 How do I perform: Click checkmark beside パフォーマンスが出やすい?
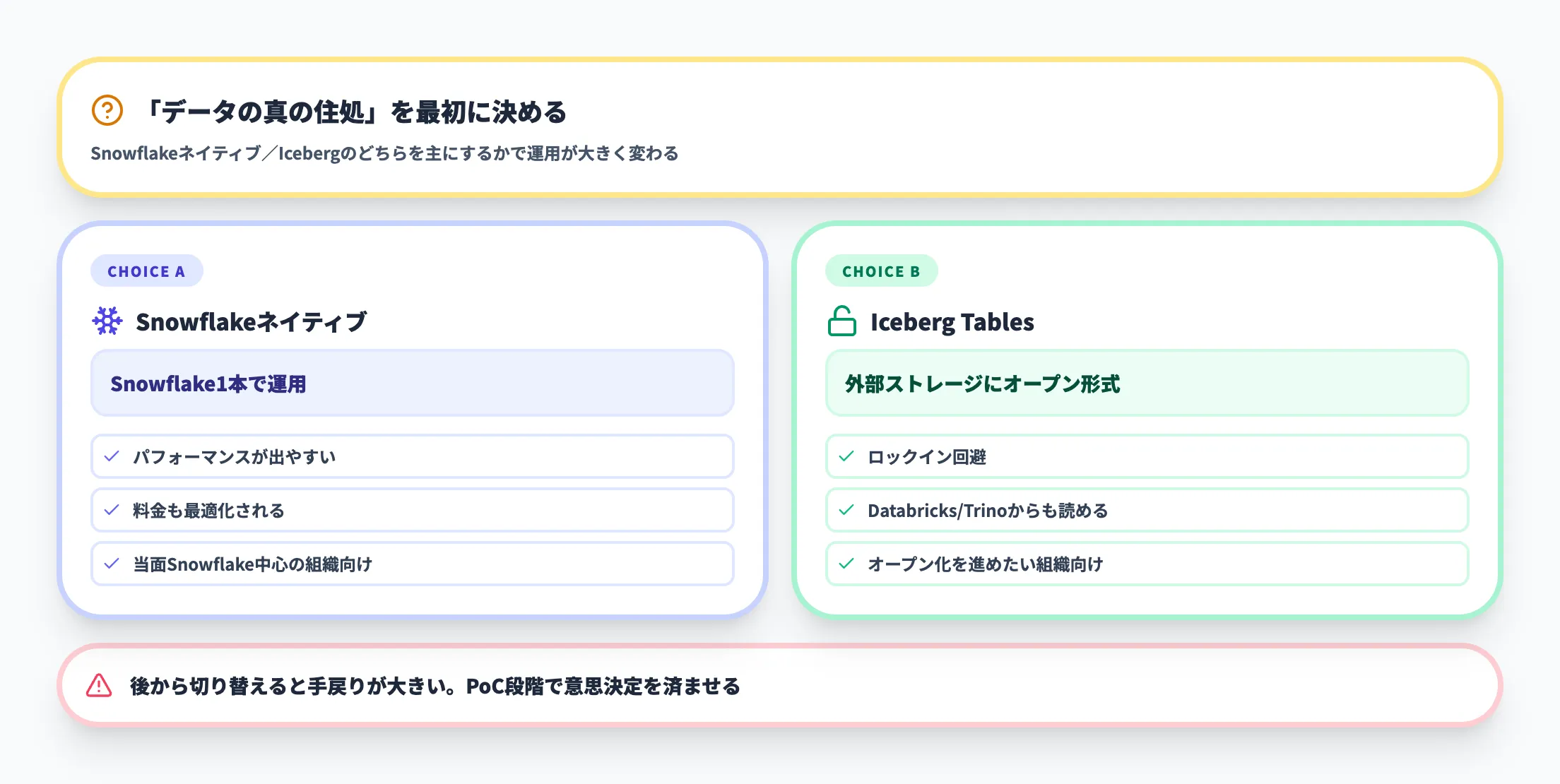(112, 457)
